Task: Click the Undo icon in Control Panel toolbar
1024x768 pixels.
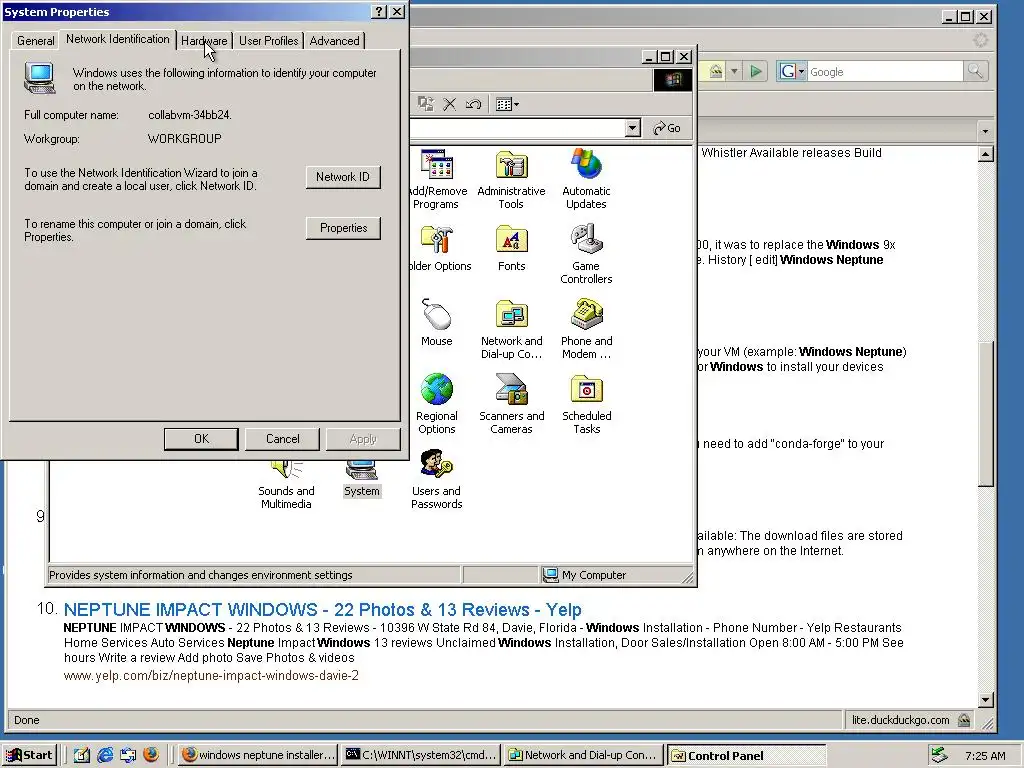Action: coord(473,104)
